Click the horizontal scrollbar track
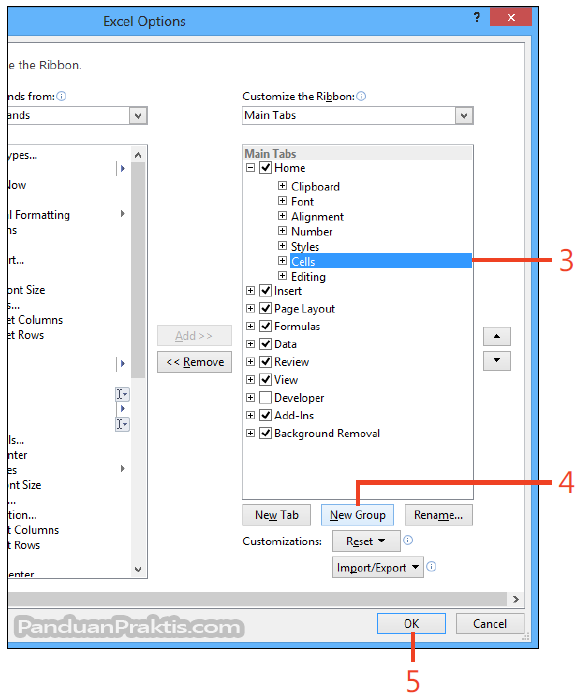The height and width of the screenshot is (698, 580). [x=257, y=599]
